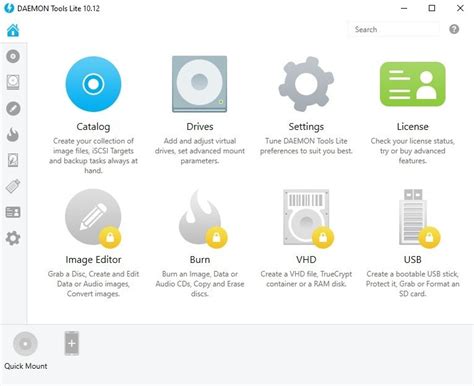Click the License heading text
The image size is (474, 386).
[413, 127]
